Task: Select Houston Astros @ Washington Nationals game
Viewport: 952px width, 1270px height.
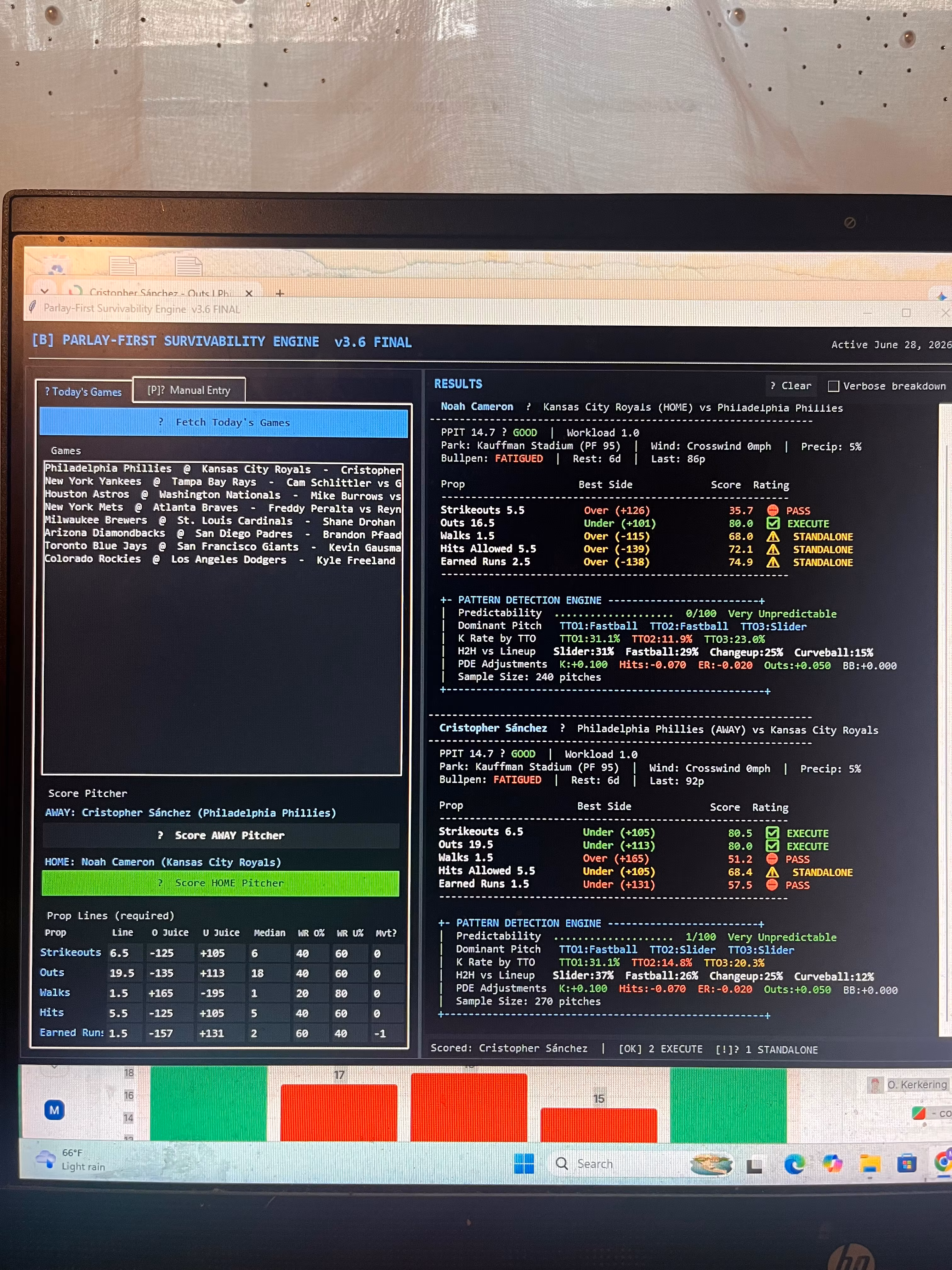Action: click(223, 495)
